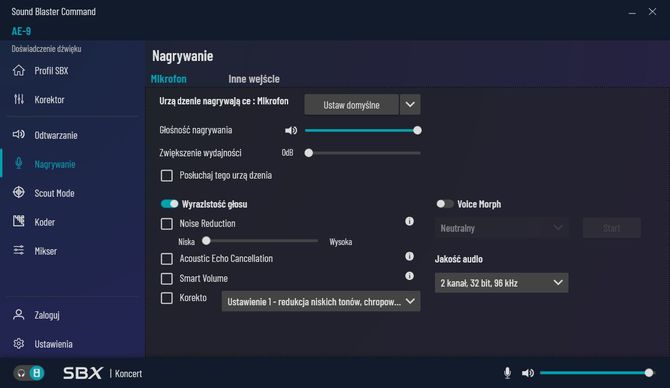Expand the arrow next to Ustaw domyślne
Viewport: 670px width, 388px height.
[x=410, y=105]
